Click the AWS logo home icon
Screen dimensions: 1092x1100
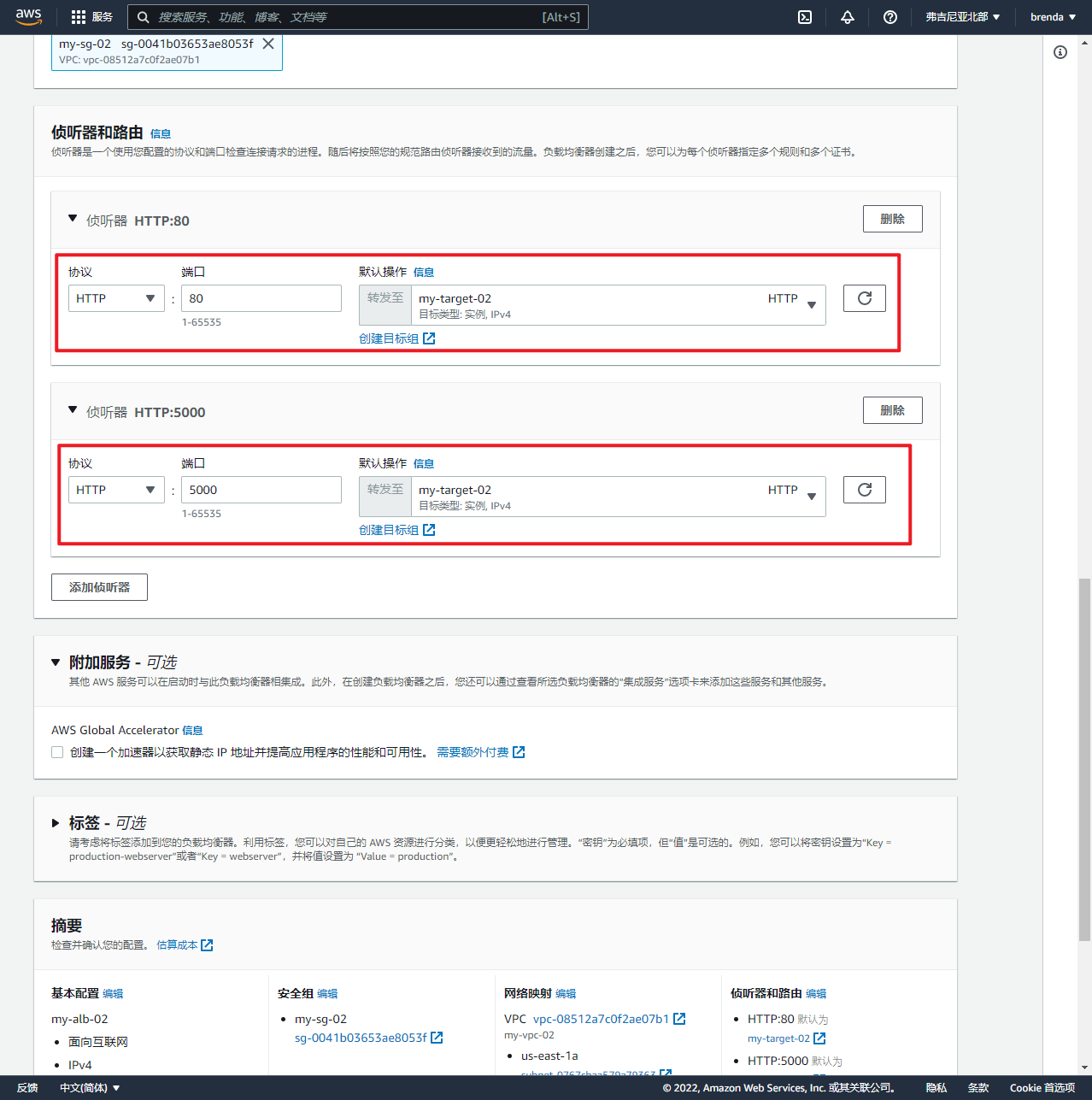(x=28, y=16)
